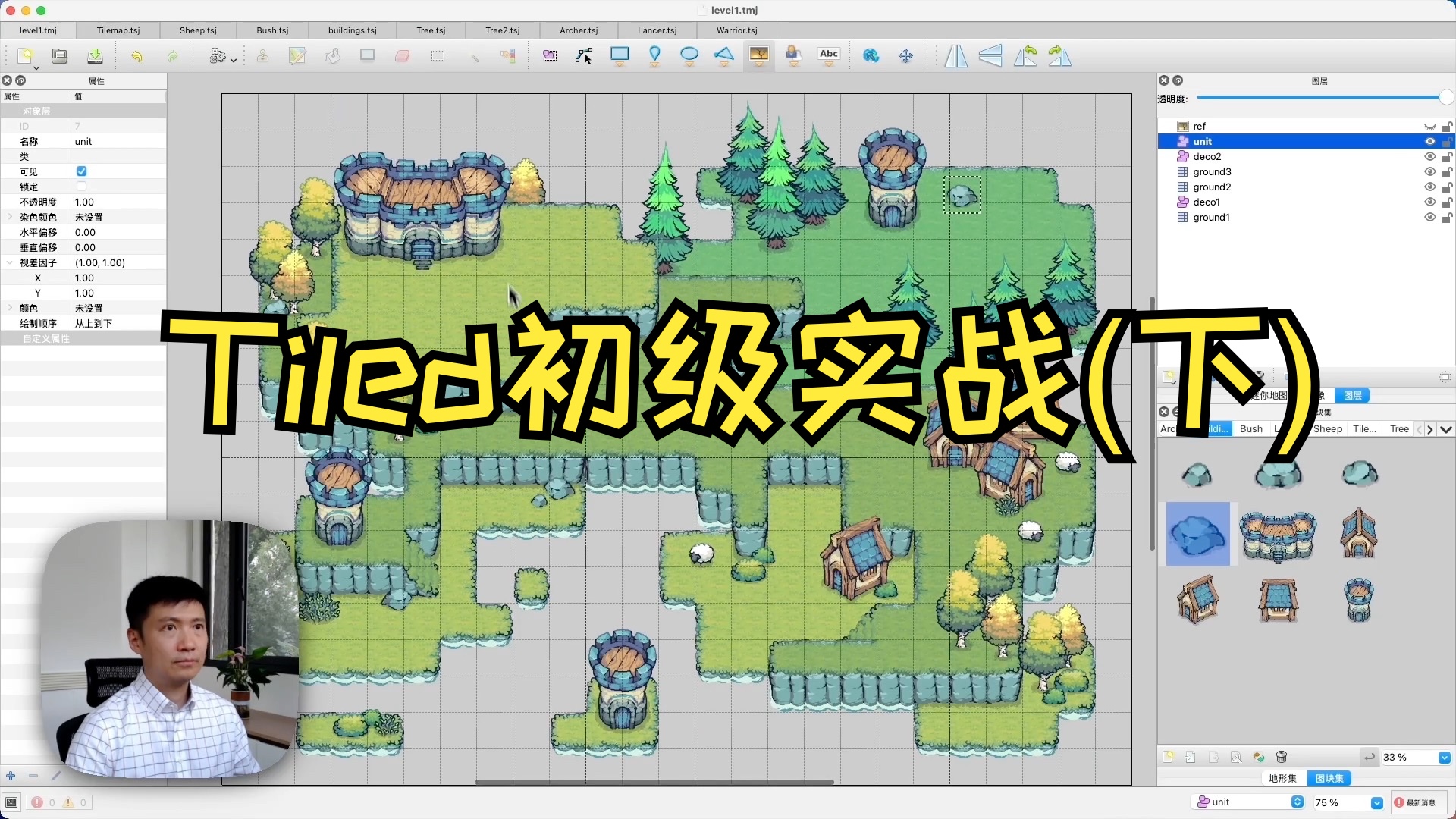Screen dimensions: 1456x819
Task: Select the Insert Ellipse tool
Action: coord(689,55)
